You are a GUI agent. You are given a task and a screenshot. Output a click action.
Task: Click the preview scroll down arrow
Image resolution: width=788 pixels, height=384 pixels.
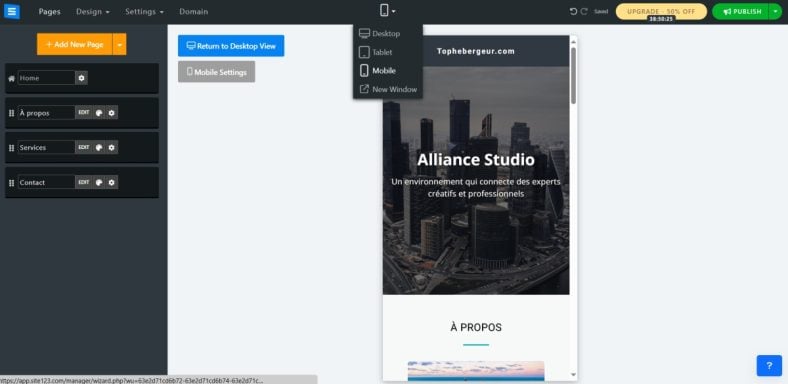click(x=573, y=375)
